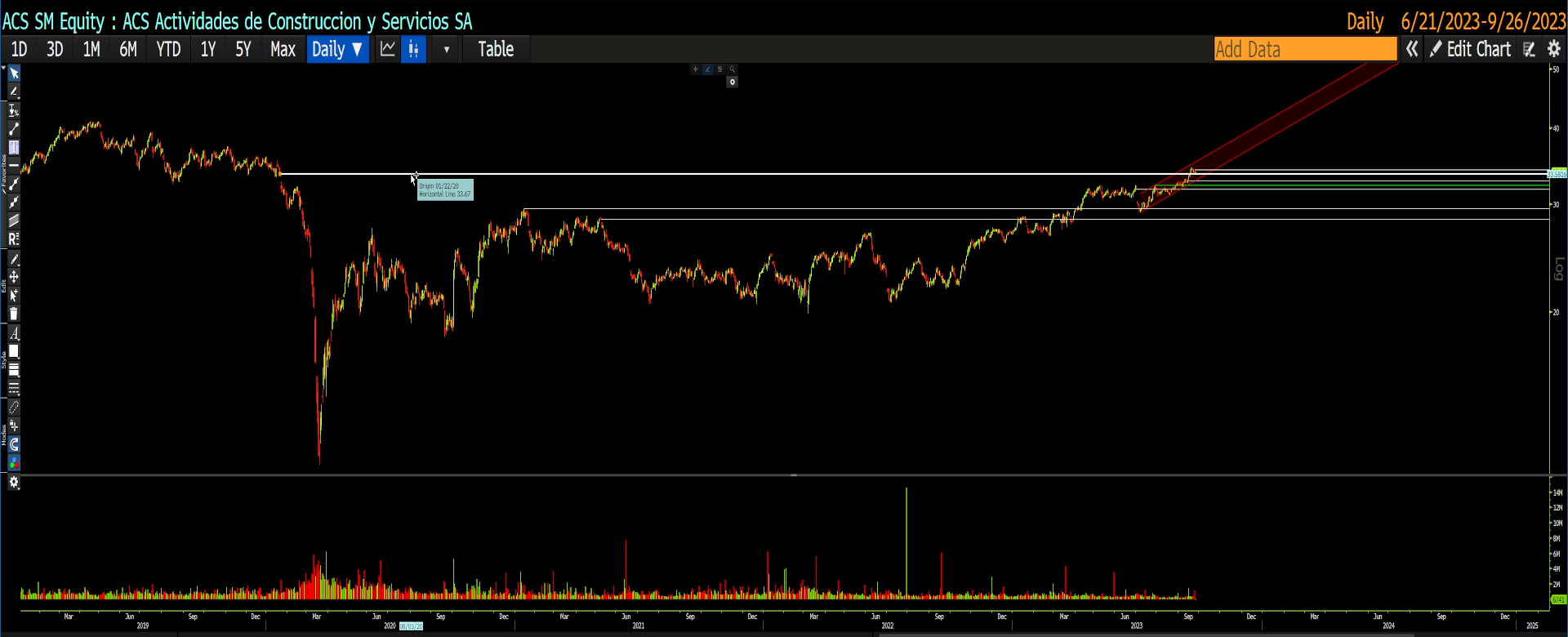Switch to line chart type

388,49
